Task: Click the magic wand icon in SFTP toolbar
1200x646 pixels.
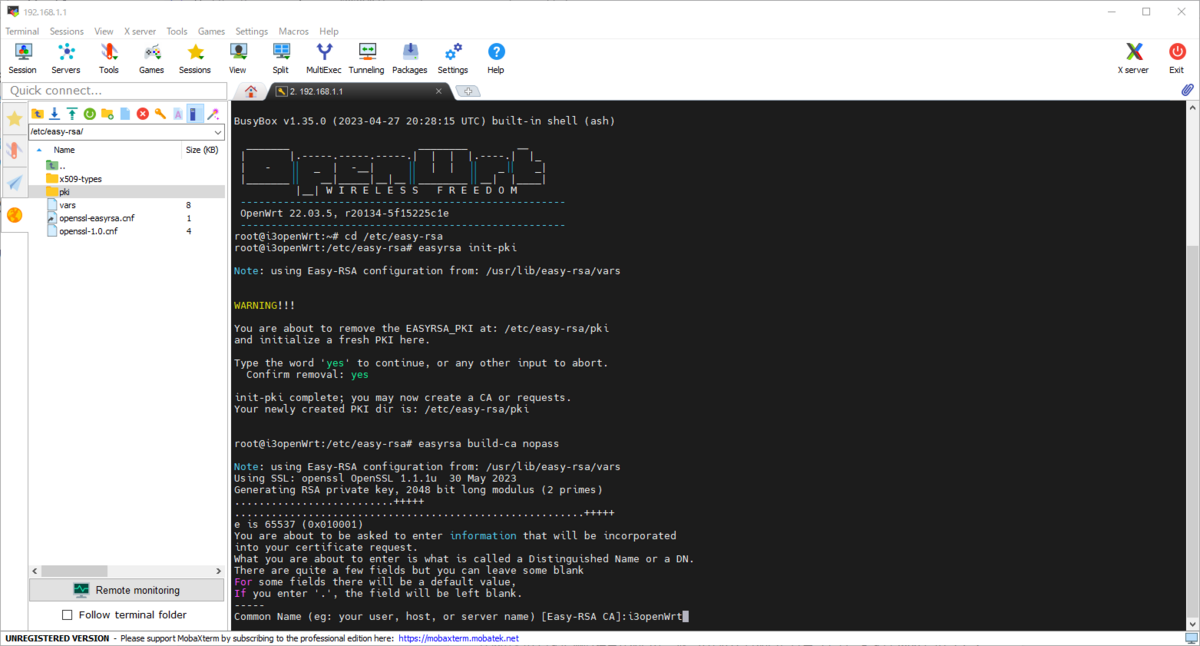Action: 213,114
